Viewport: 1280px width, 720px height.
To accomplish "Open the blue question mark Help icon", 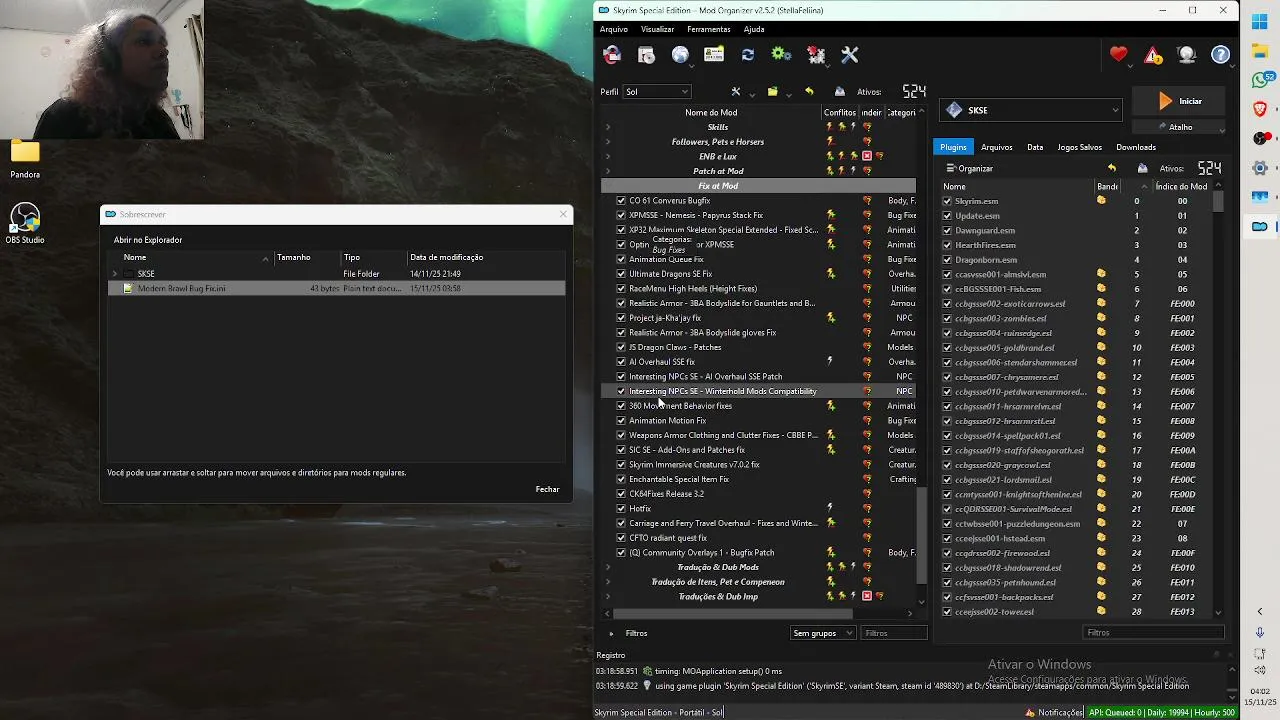I will click(1221, 55).
